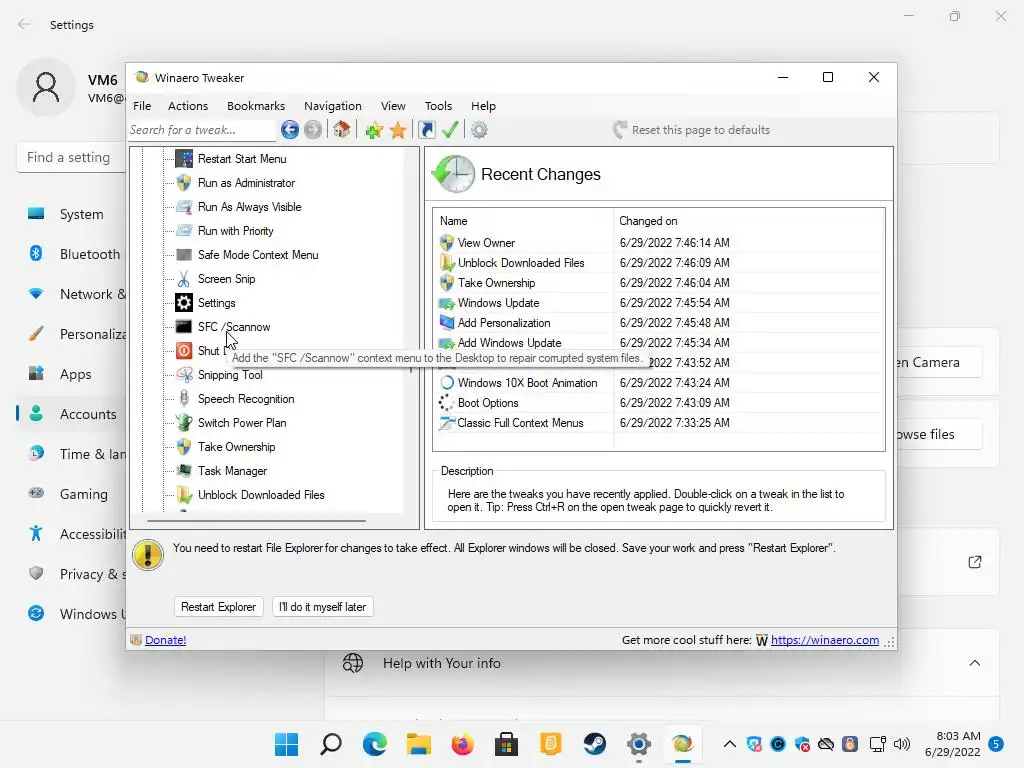Viewport: 1024px width, 768px height.
Task: Open Firefox from the taskbar
Action: (x=462, y=744)
